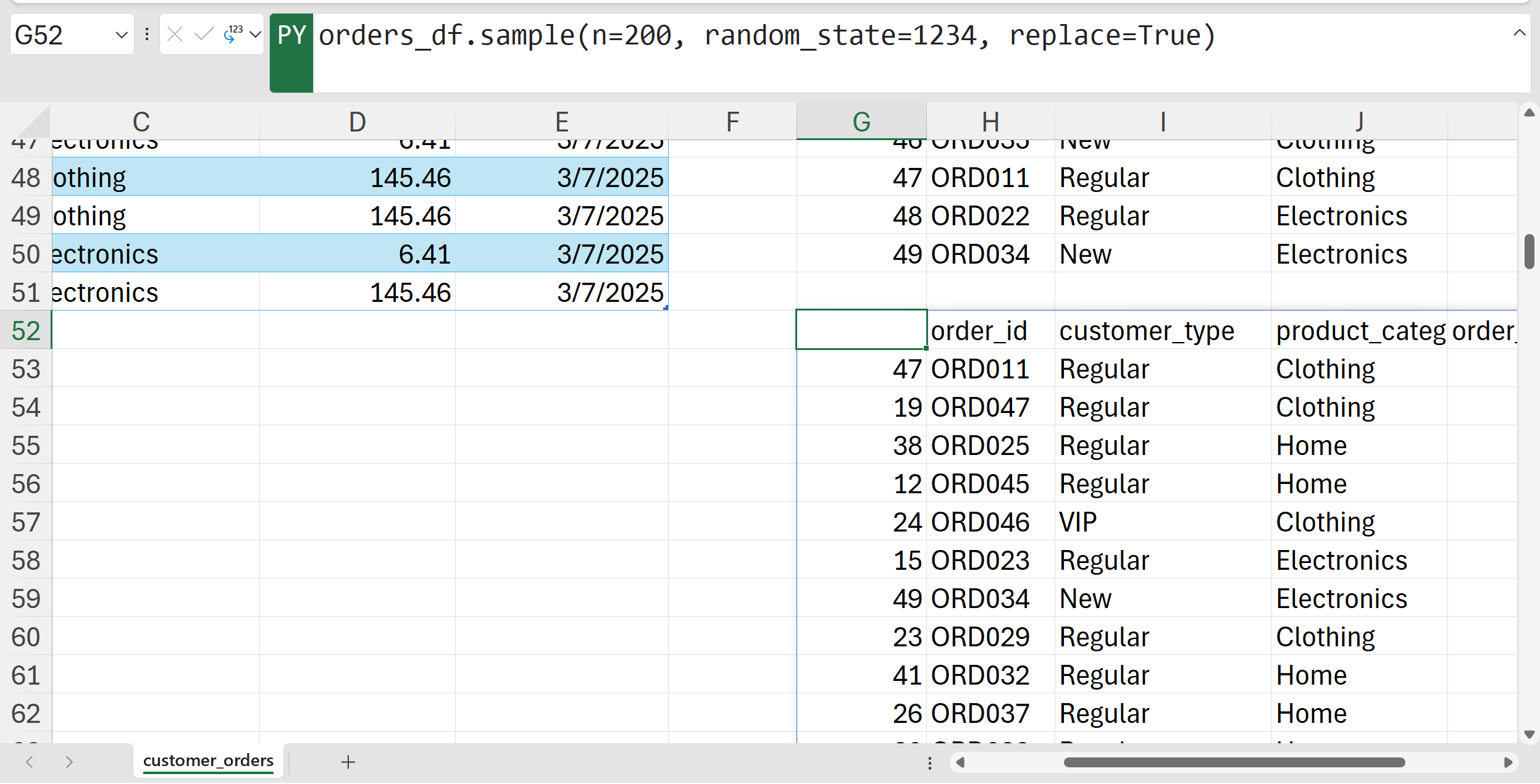Add a new sheet with the plus icon
This screenshot has height=784, width=1540.
[x=348, y=762]
